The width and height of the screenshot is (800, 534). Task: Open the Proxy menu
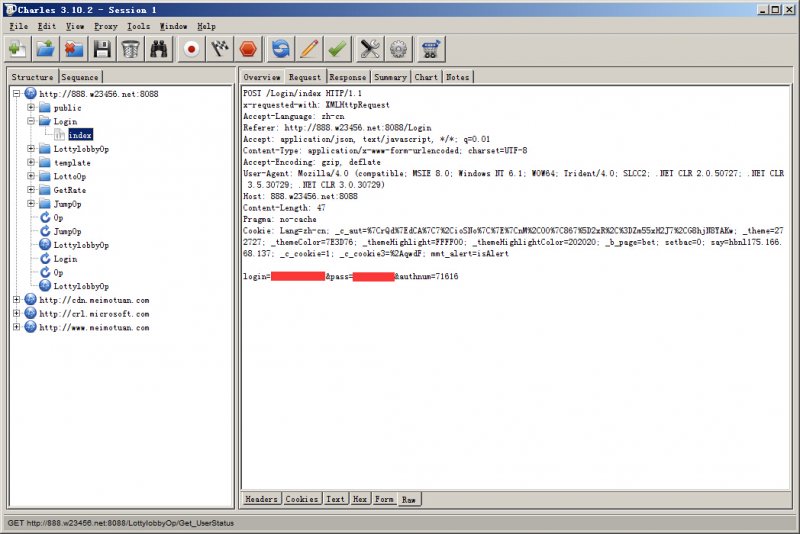click(106, 26)
